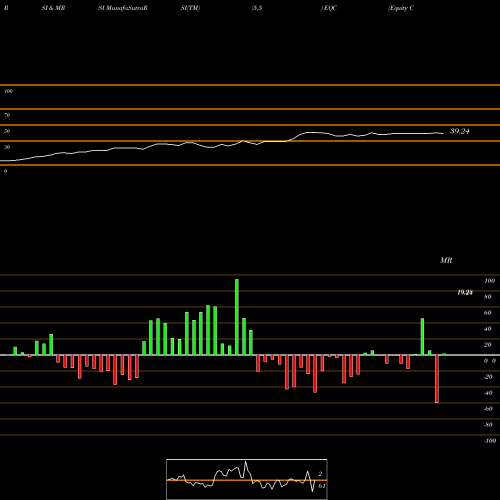Click the RSI value label 39.24
Screen dimensions: 500x500
click(x=460, y=131)
